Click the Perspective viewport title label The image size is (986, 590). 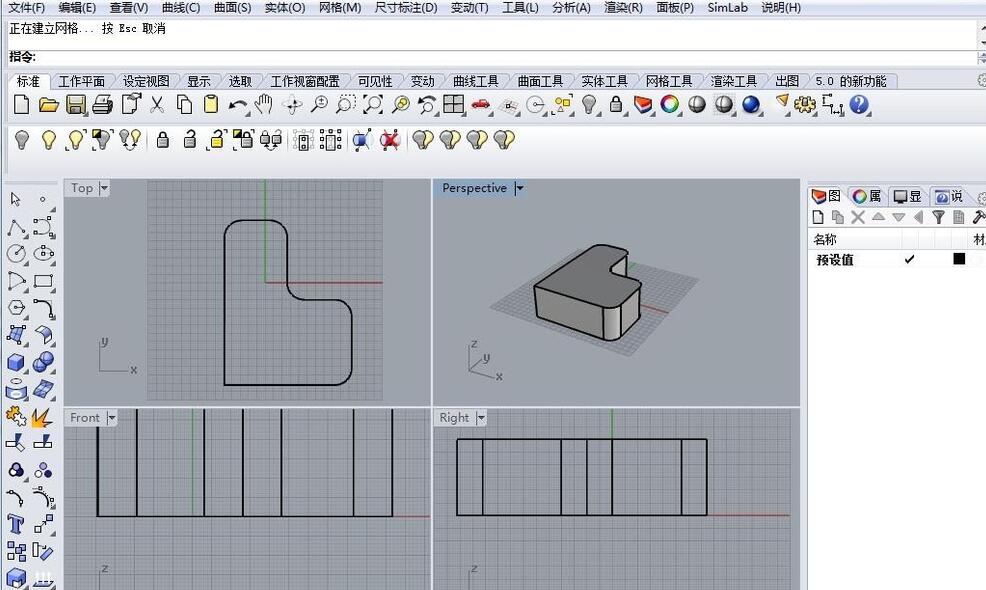pos(474,187)
